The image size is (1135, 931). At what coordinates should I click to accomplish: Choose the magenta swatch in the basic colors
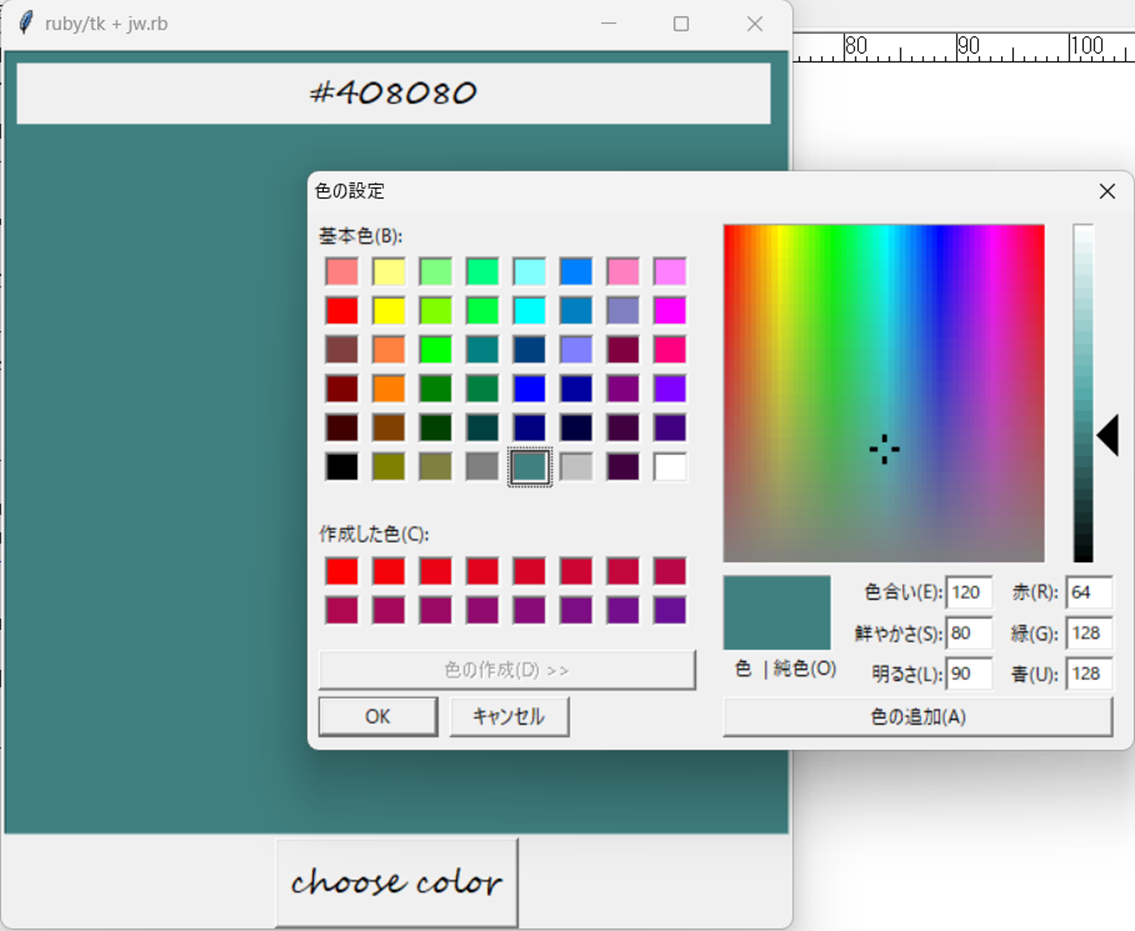coord(670,310)
